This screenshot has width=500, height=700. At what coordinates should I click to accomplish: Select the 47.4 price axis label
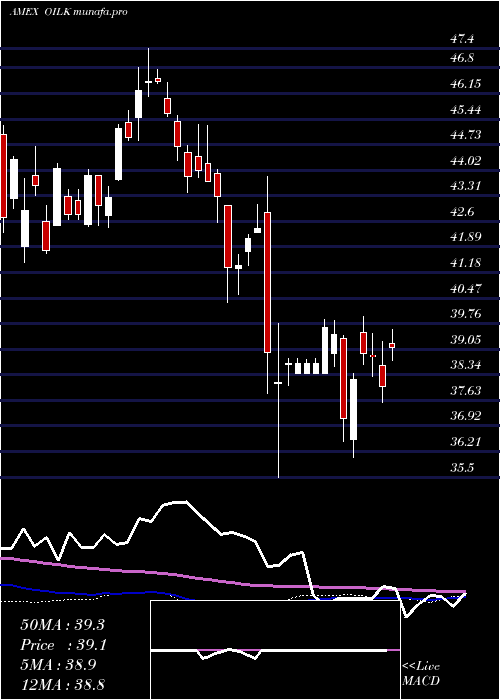pyautogui.click(x=462, y=39)
